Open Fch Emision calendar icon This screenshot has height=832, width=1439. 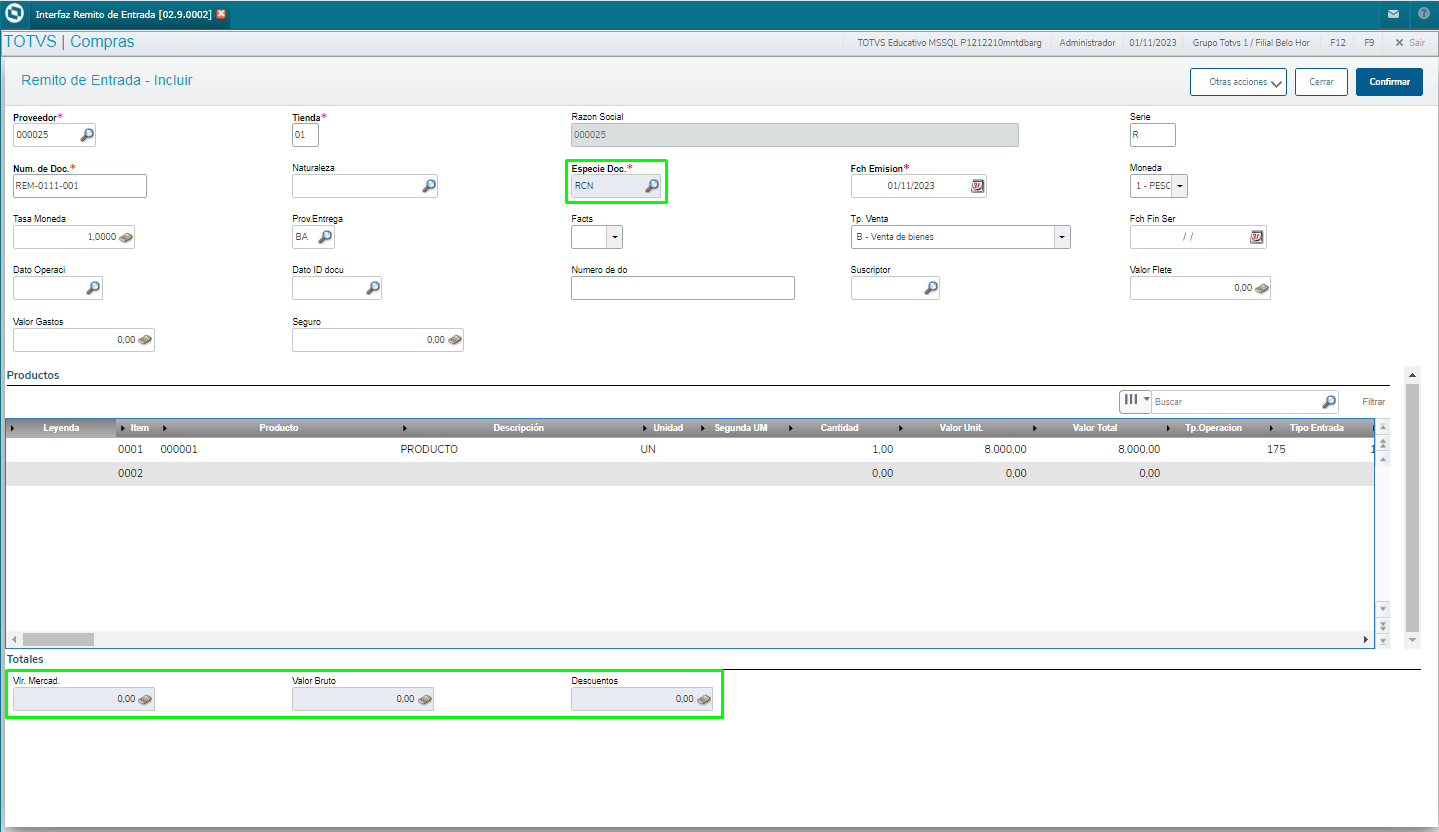pyautogui.click(x=977, y=186)
